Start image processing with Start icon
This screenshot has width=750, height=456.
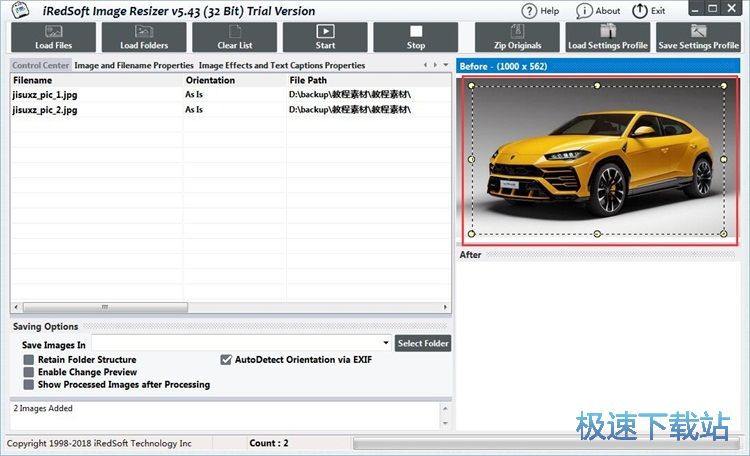(325, 37)
